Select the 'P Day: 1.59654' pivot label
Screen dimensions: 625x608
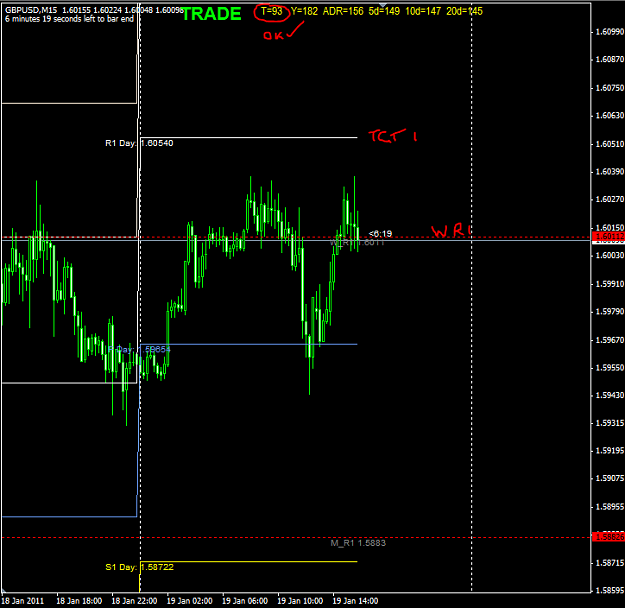[139, 350]
